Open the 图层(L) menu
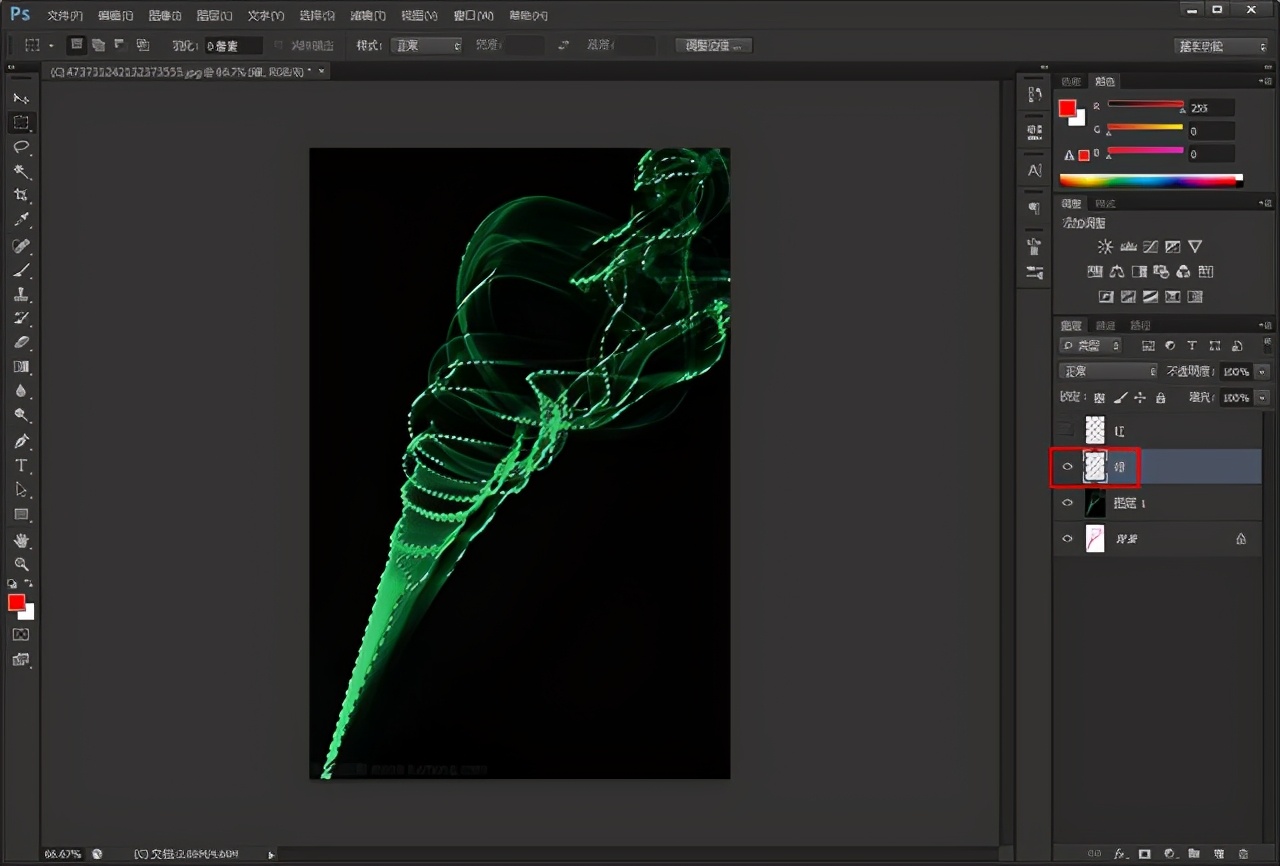Viewport: 1280px width, 866px height. point(214,16)
